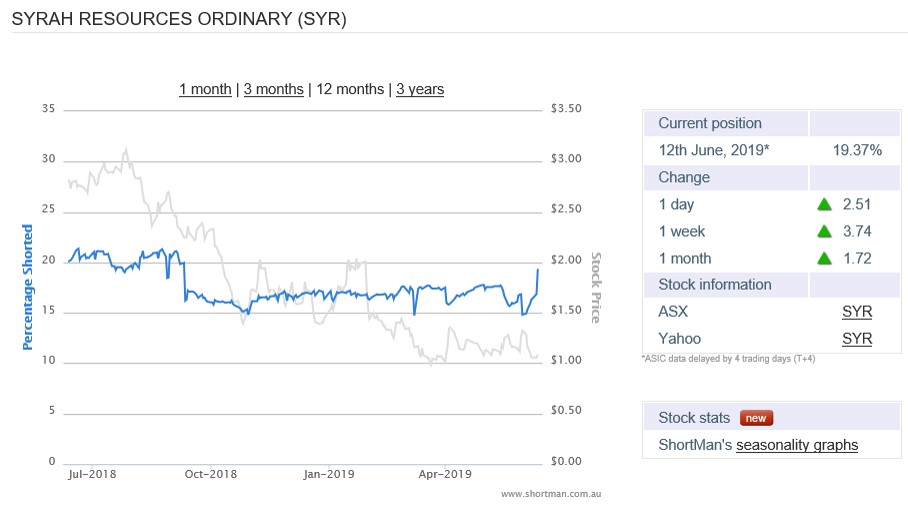Click the Oct-2018 label on the chart axis
The width and height of the screenshot is (908, 510).
coord(211,474)
